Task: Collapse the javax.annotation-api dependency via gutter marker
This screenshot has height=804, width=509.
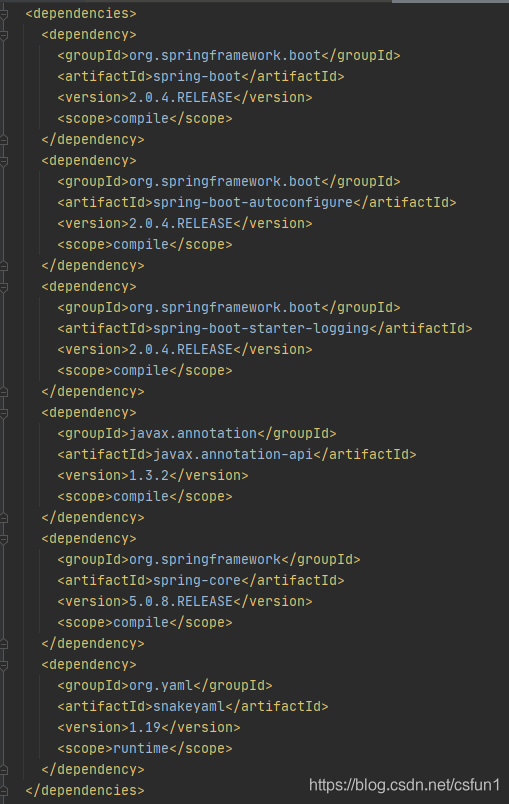Action: click(4, 413)
